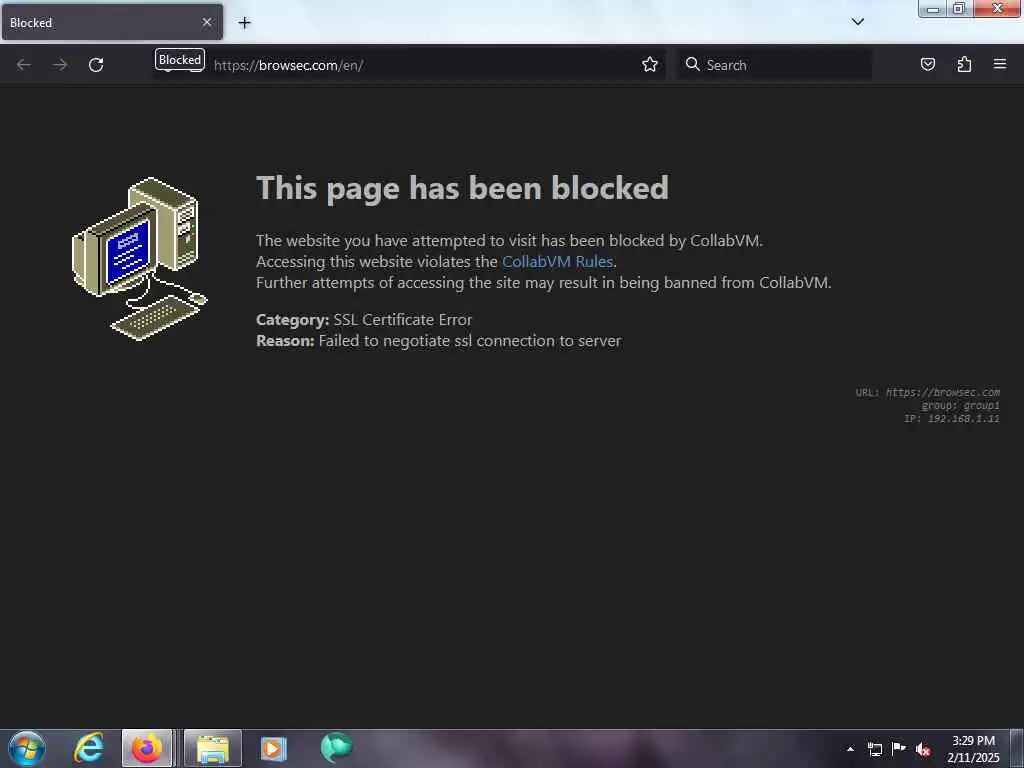Open the Action Center flag icon
Image resolution: width=1024 pixels, height=768 pixels.
coord(899,748)
